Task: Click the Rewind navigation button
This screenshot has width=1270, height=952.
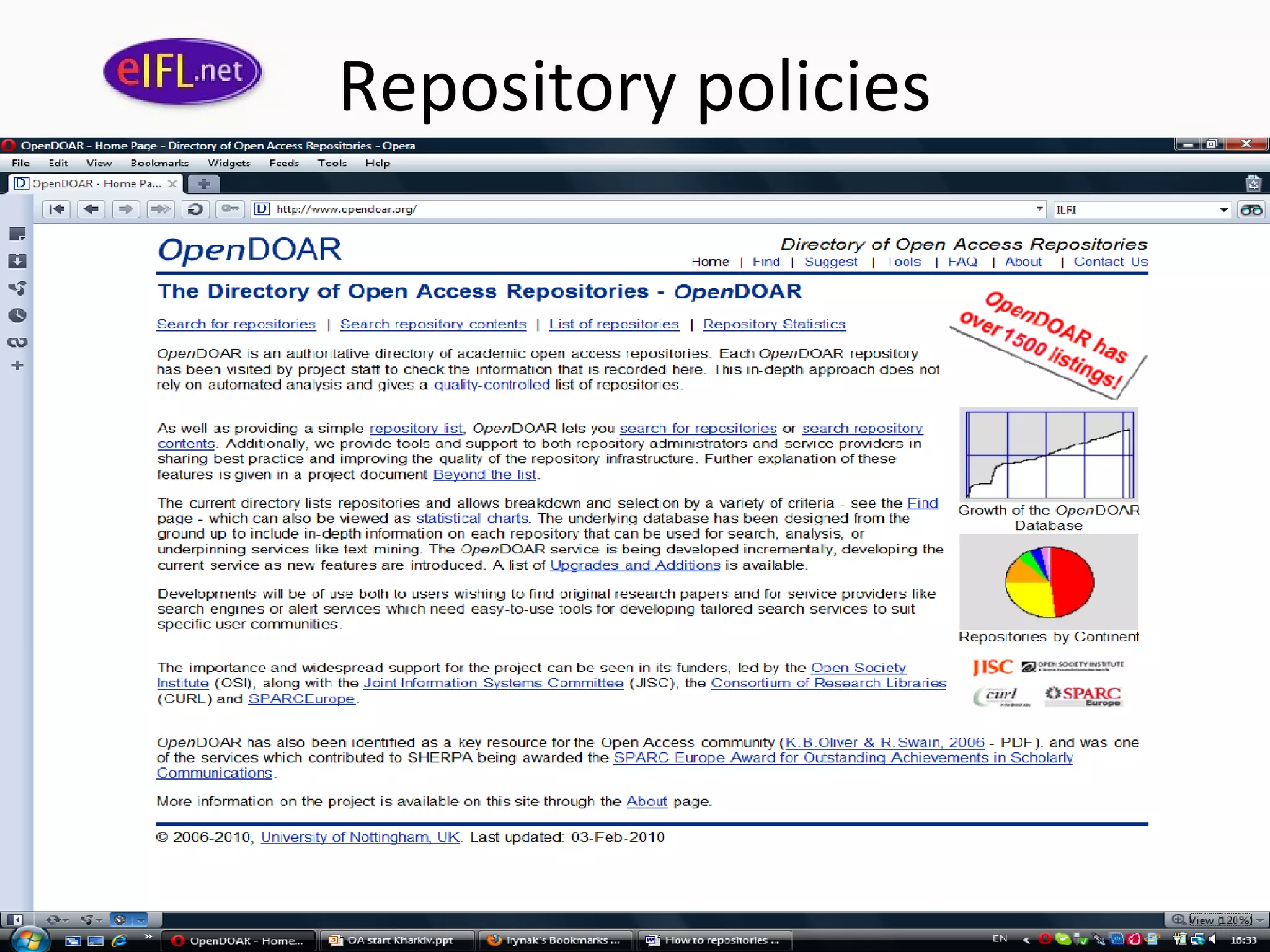Action: click(56, 209)
